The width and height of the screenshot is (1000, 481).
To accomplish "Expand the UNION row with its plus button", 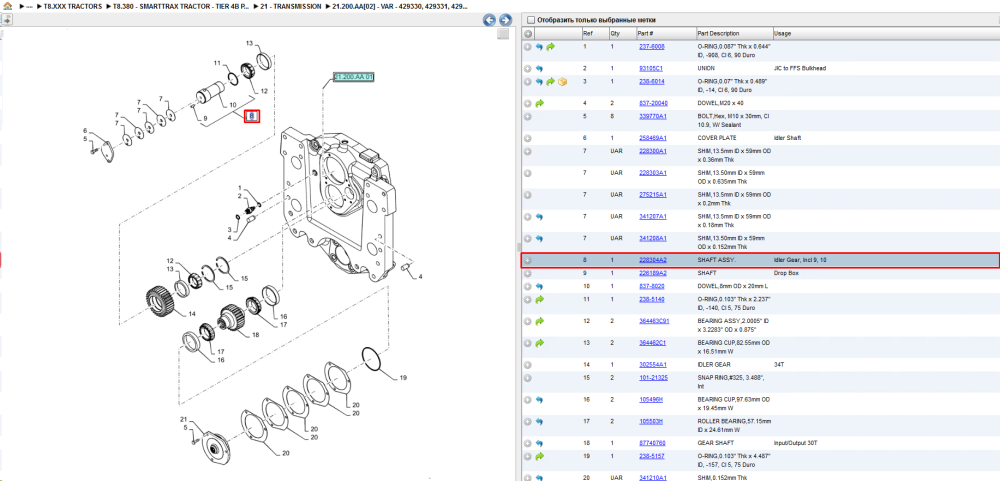I will coord(528,68).
